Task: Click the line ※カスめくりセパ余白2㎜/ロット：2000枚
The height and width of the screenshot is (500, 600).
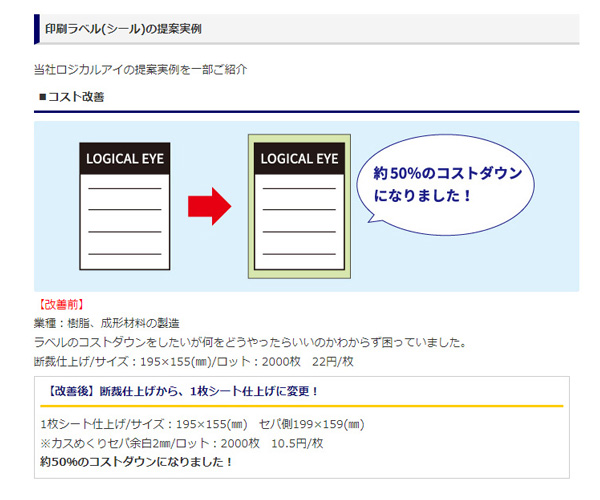Action: tap(182, 443)
